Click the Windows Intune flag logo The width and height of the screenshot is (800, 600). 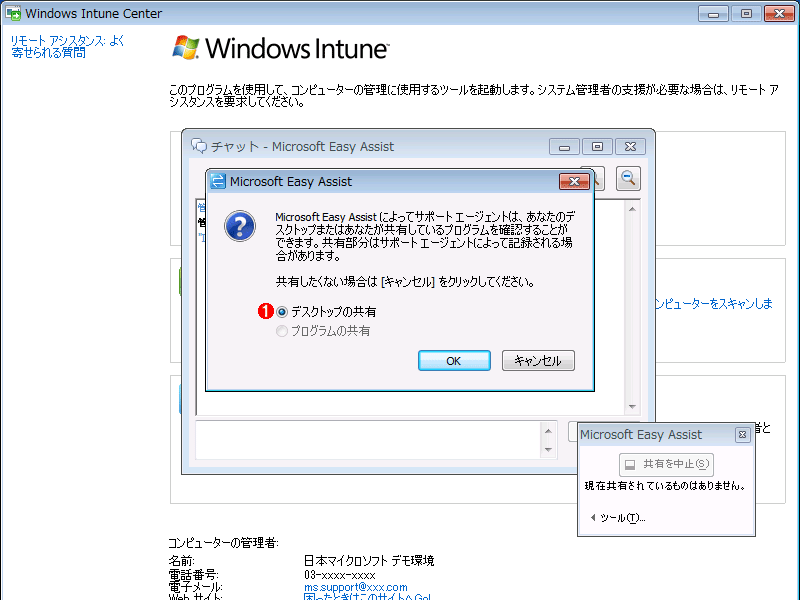(185, 48)
